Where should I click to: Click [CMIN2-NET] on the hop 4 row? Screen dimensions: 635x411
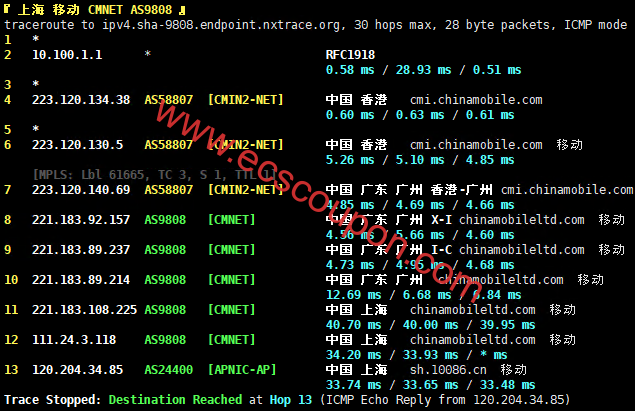(245, 100)
